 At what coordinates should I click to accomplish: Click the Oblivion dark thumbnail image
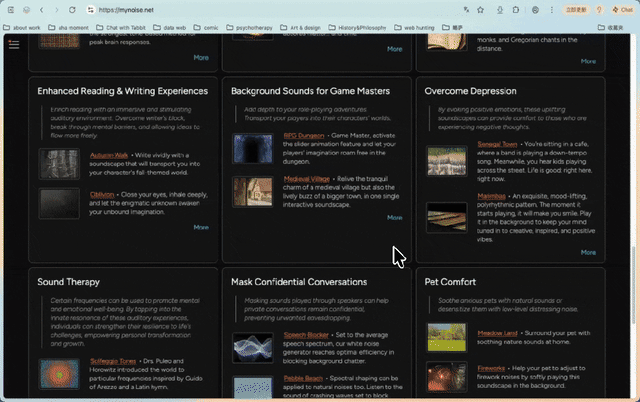tap(59, 203)
